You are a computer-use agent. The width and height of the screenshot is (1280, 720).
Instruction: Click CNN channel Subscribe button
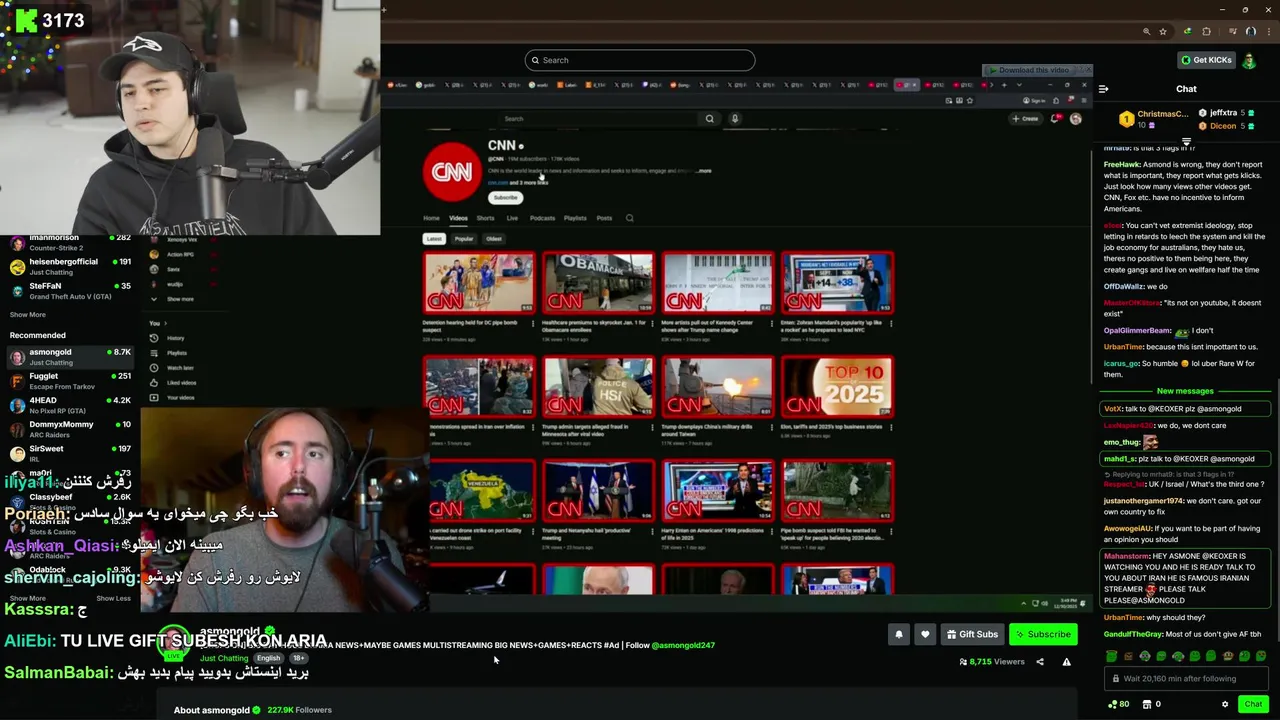point(505,197)
